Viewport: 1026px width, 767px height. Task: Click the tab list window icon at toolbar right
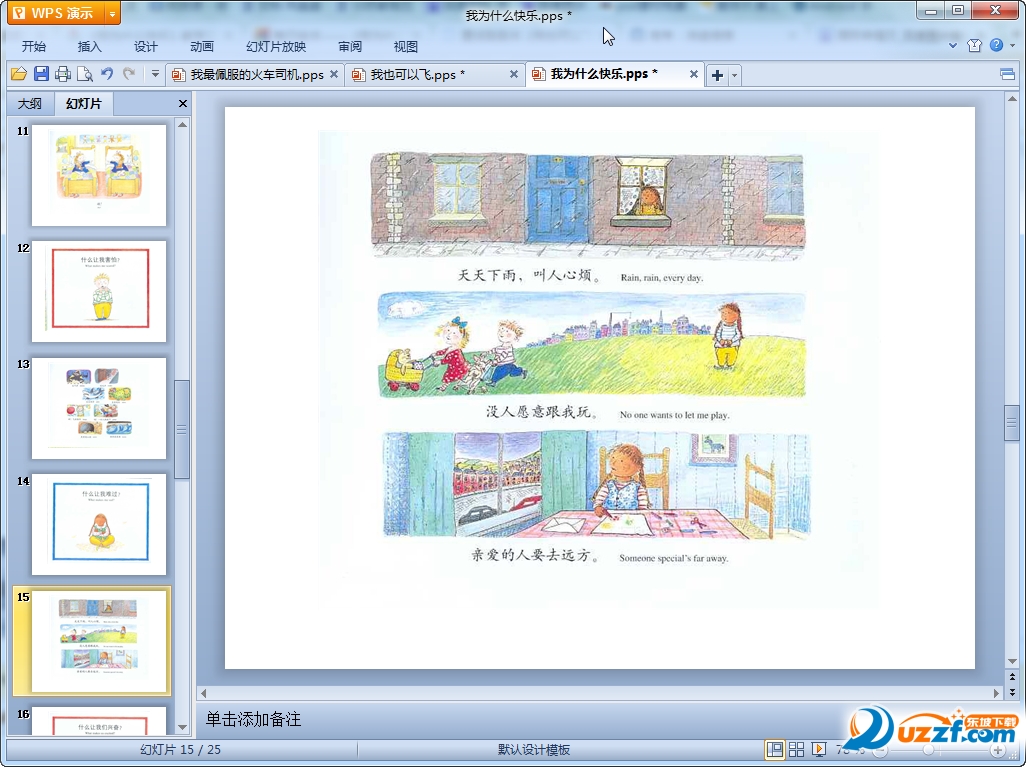tap(1008, 74)
